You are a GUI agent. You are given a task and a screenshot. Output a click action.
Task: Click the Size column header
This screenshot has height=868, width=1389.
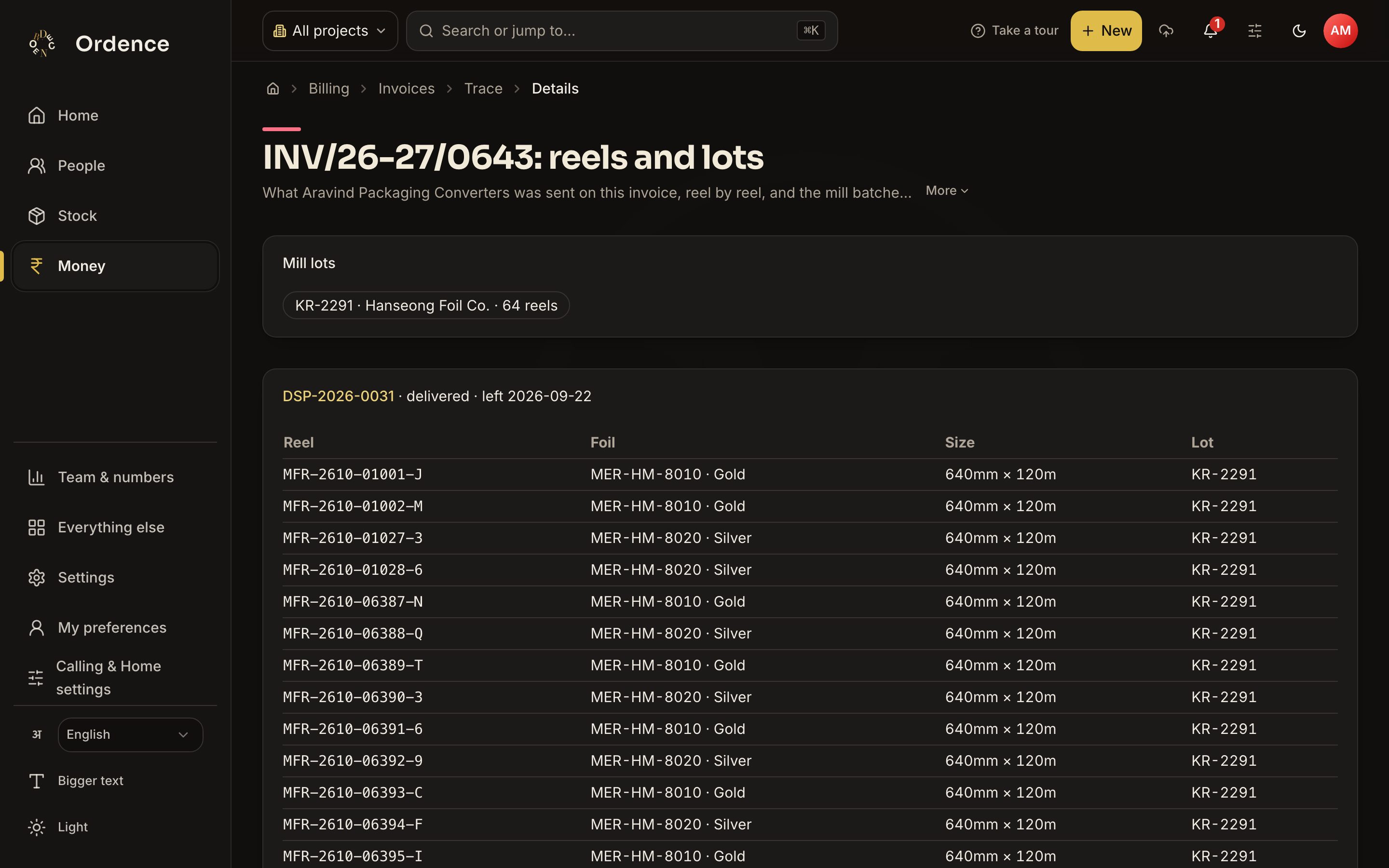[960, 443]
